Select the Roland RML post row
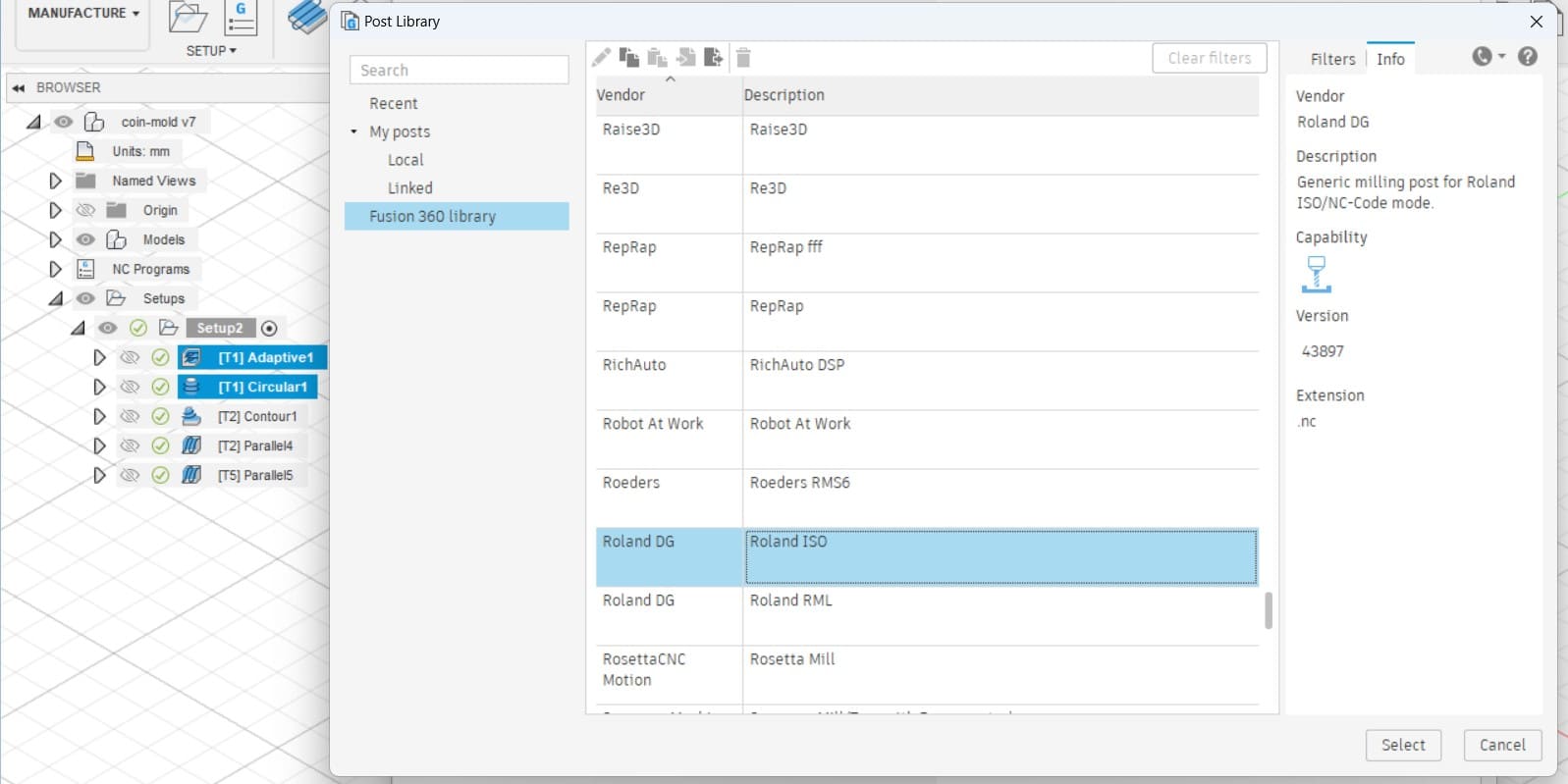This screenshot has height=784, width=1568. coord(927,616)
